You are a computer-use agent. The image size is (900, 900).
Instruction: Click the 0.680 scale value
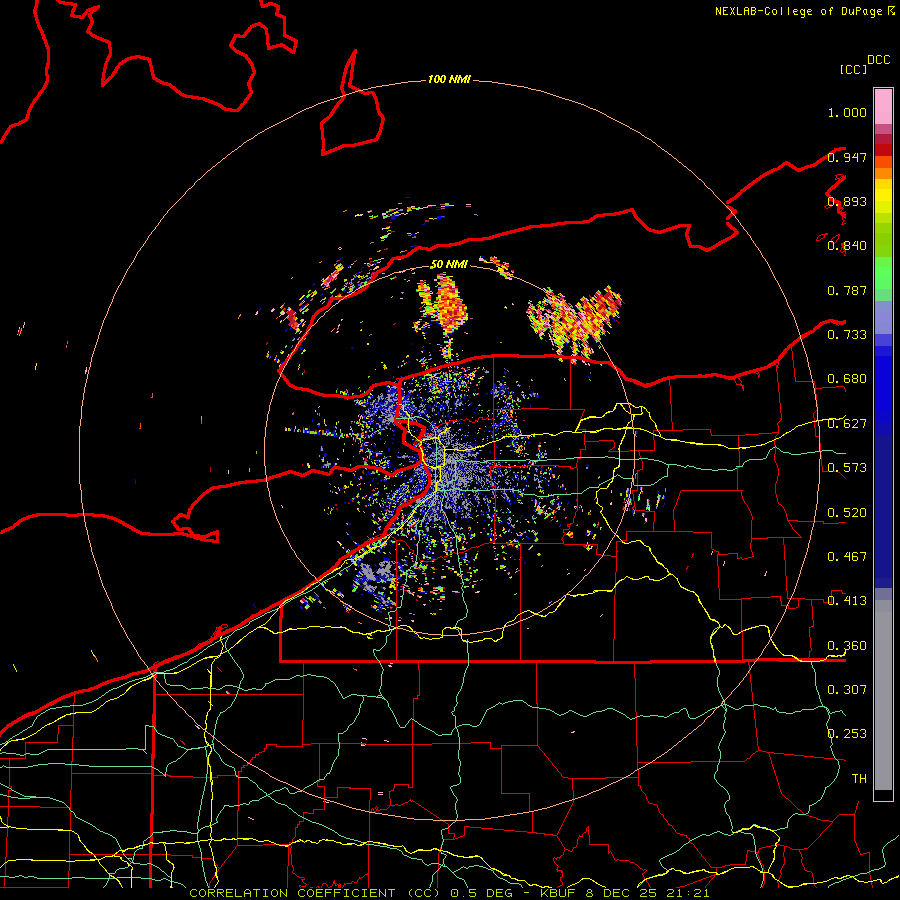pyautogui.click(x=847, y=379)
